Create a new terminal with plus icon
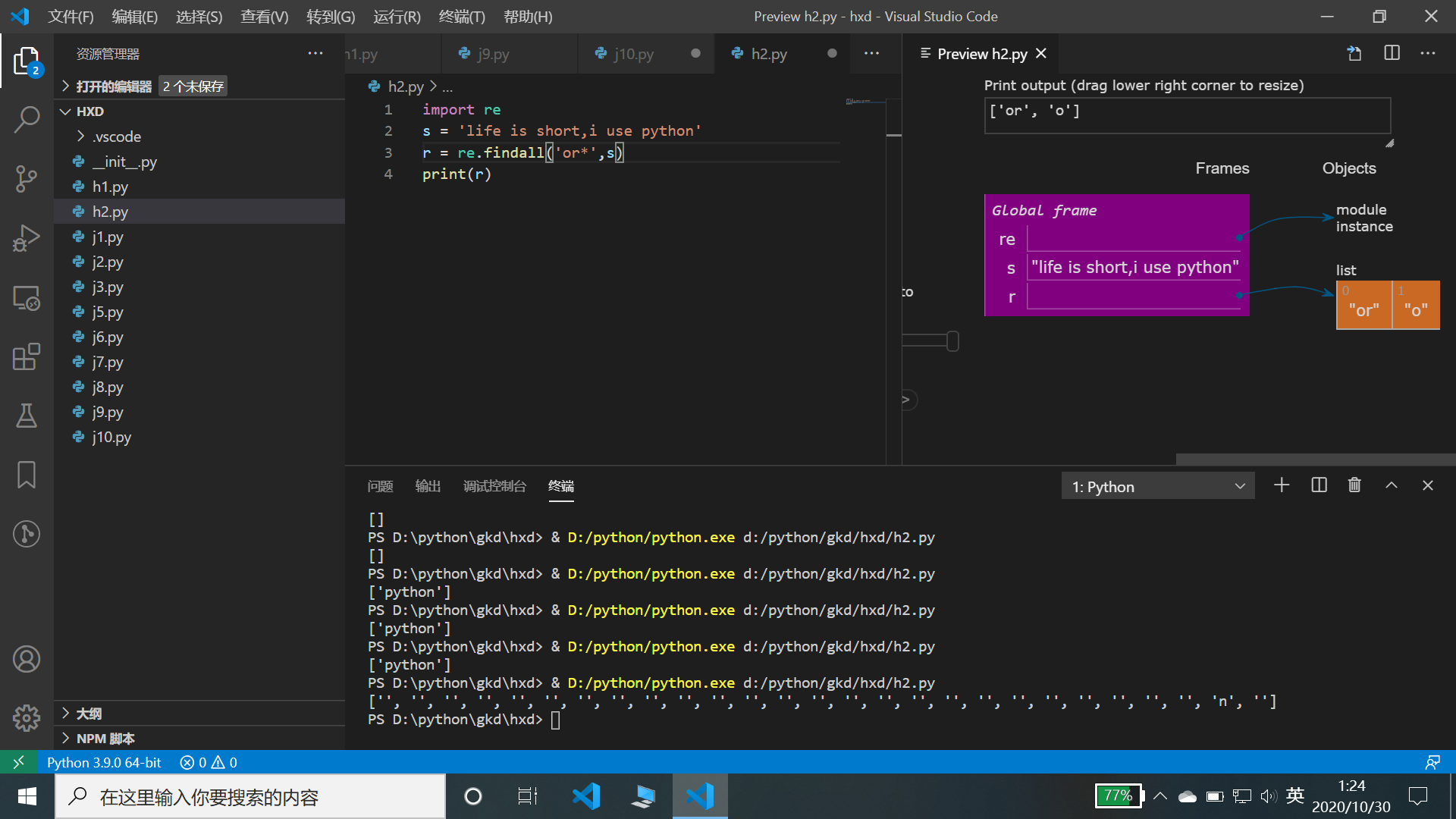The height and width of the screenshot is (819, 1456). 1282,485
